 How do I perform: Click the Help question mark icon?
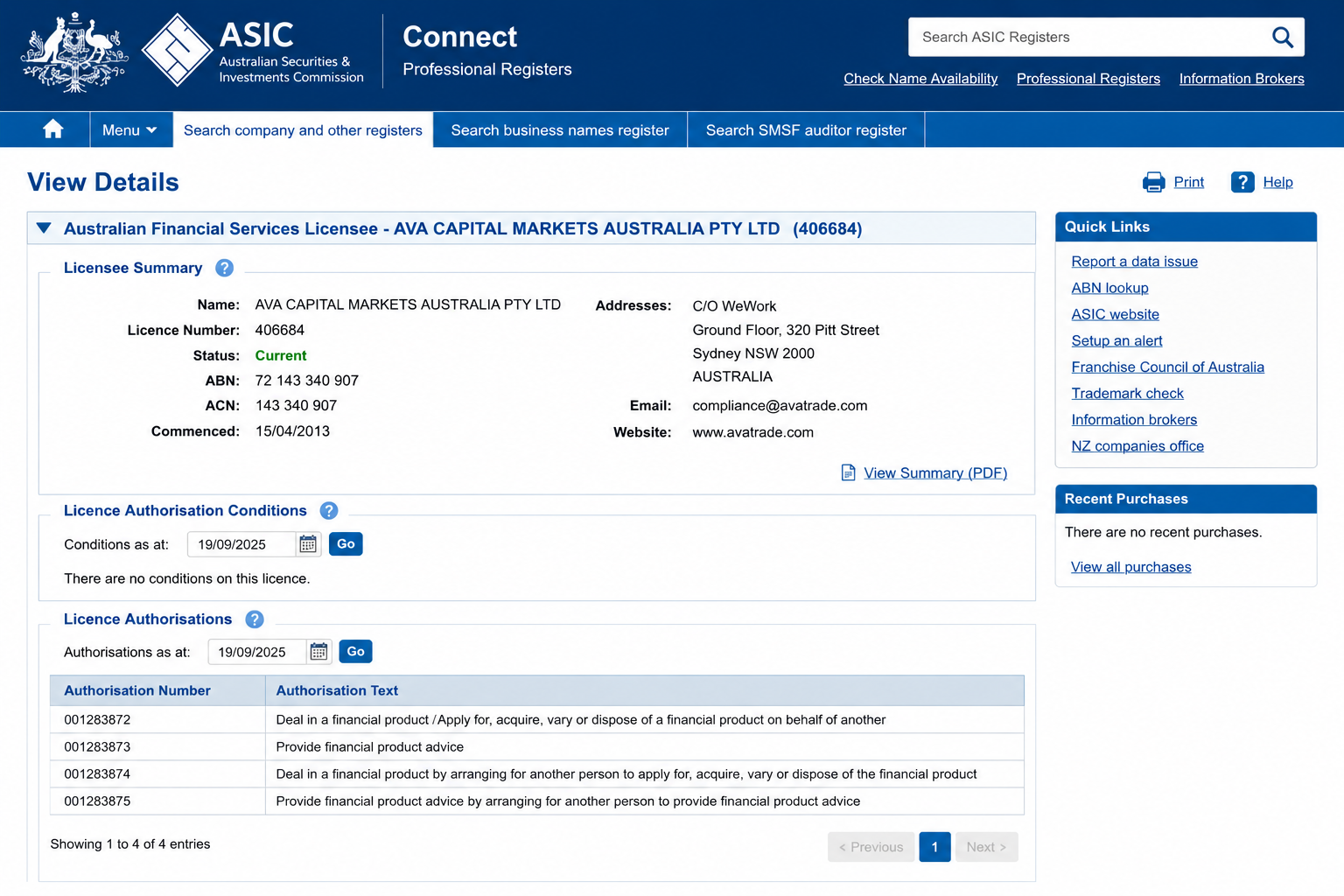click(x=1242, y=182)
